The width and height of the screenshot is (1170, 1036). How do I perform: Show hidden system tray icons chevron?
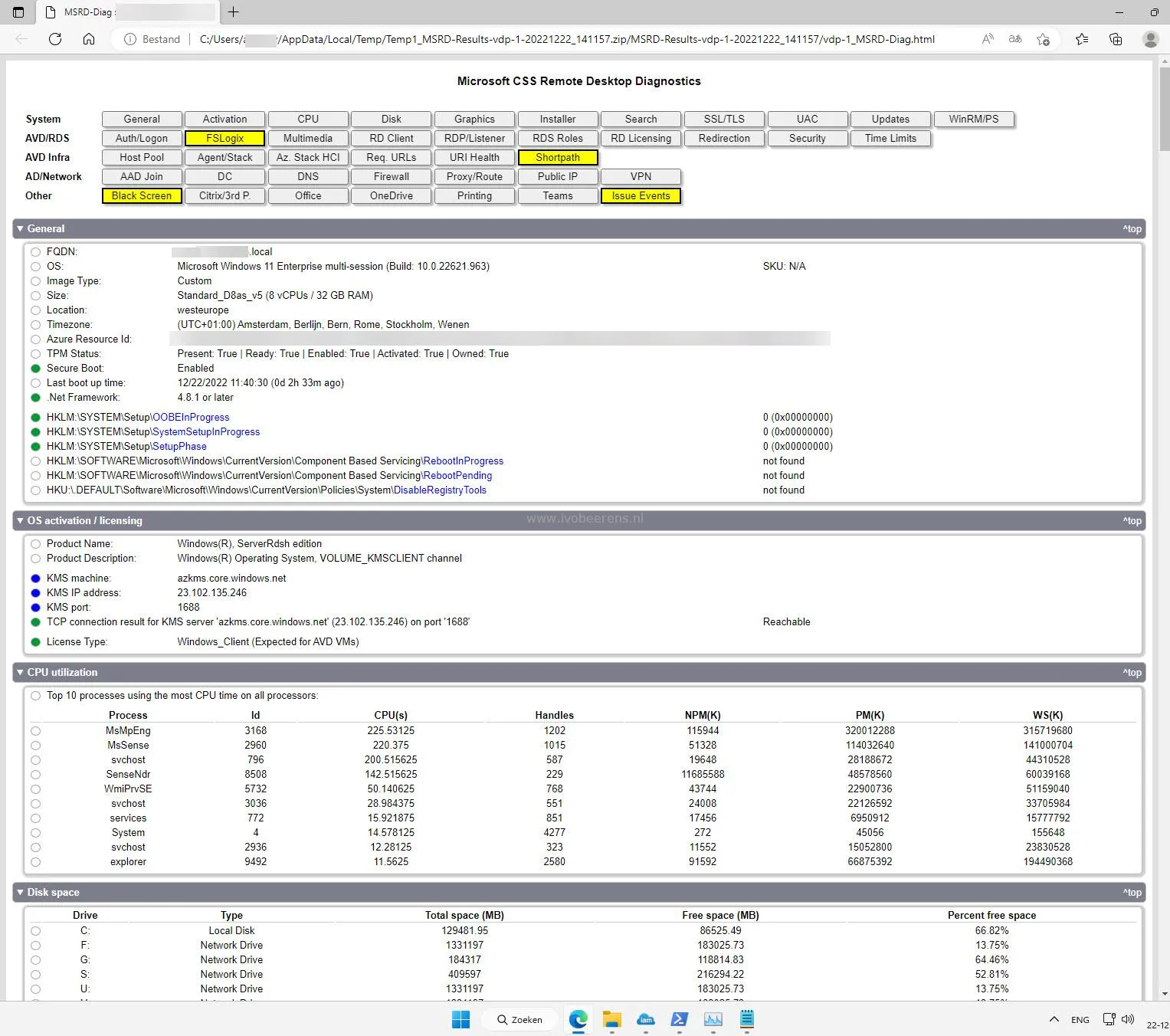1054,1019
